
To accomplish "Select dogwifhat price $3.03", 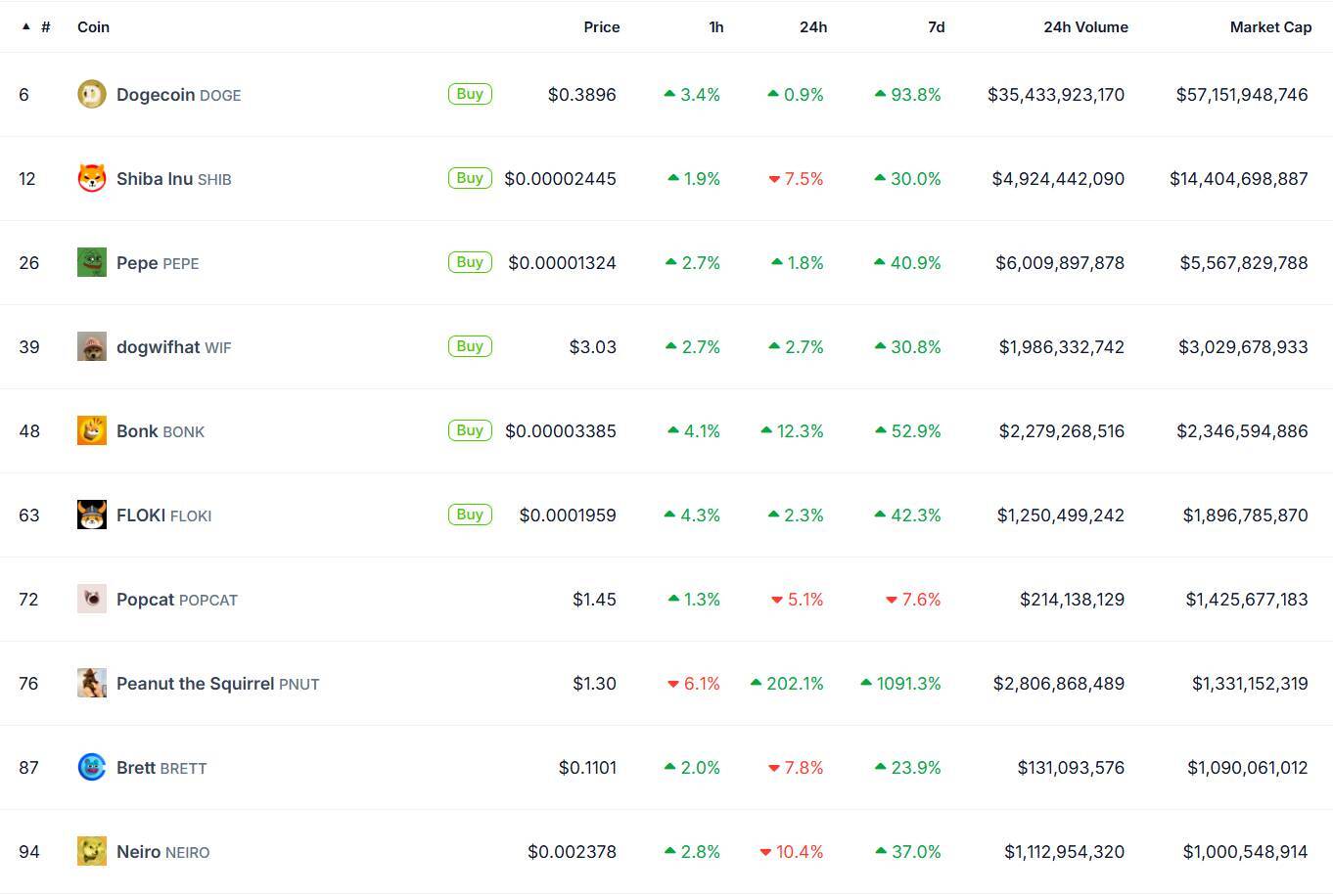I will pos(593,347).
